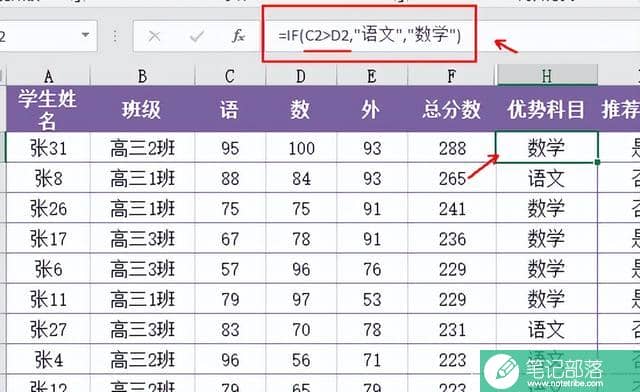640x392 pixels.
Task: Select column header A
Action: click(48, 76)
